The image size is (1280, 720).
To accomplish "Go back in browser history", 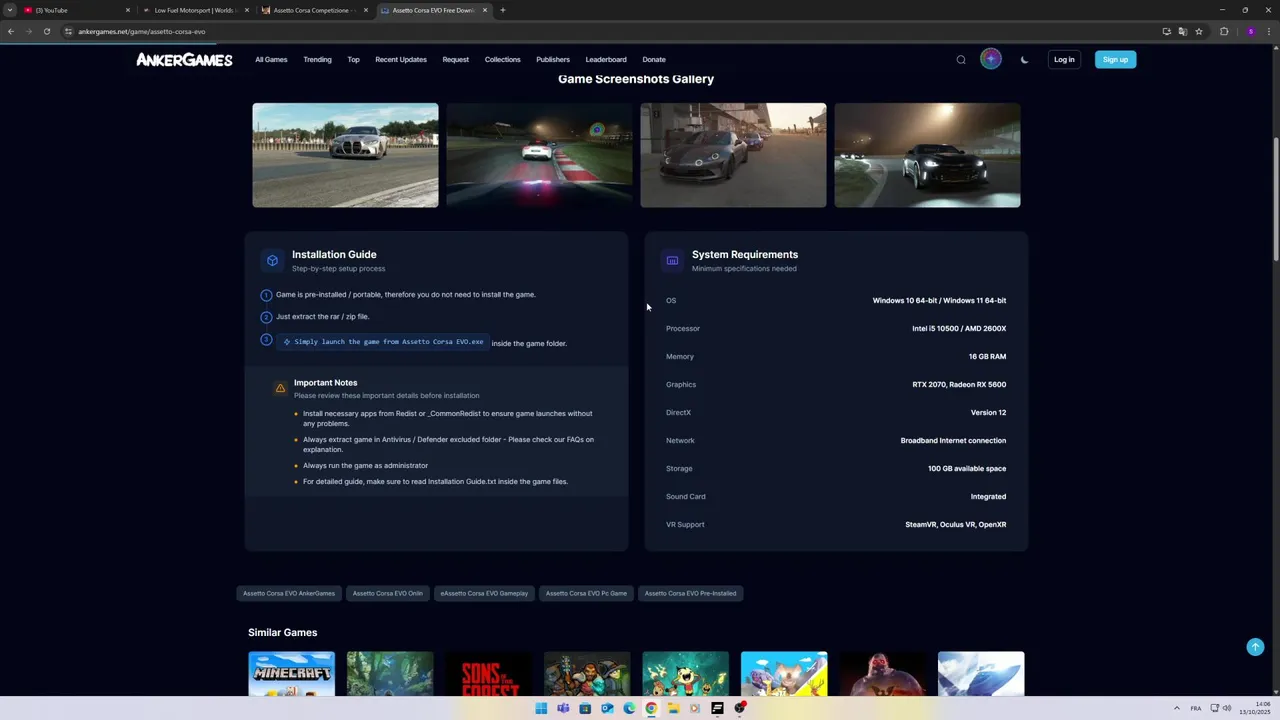I will point(11,31).
